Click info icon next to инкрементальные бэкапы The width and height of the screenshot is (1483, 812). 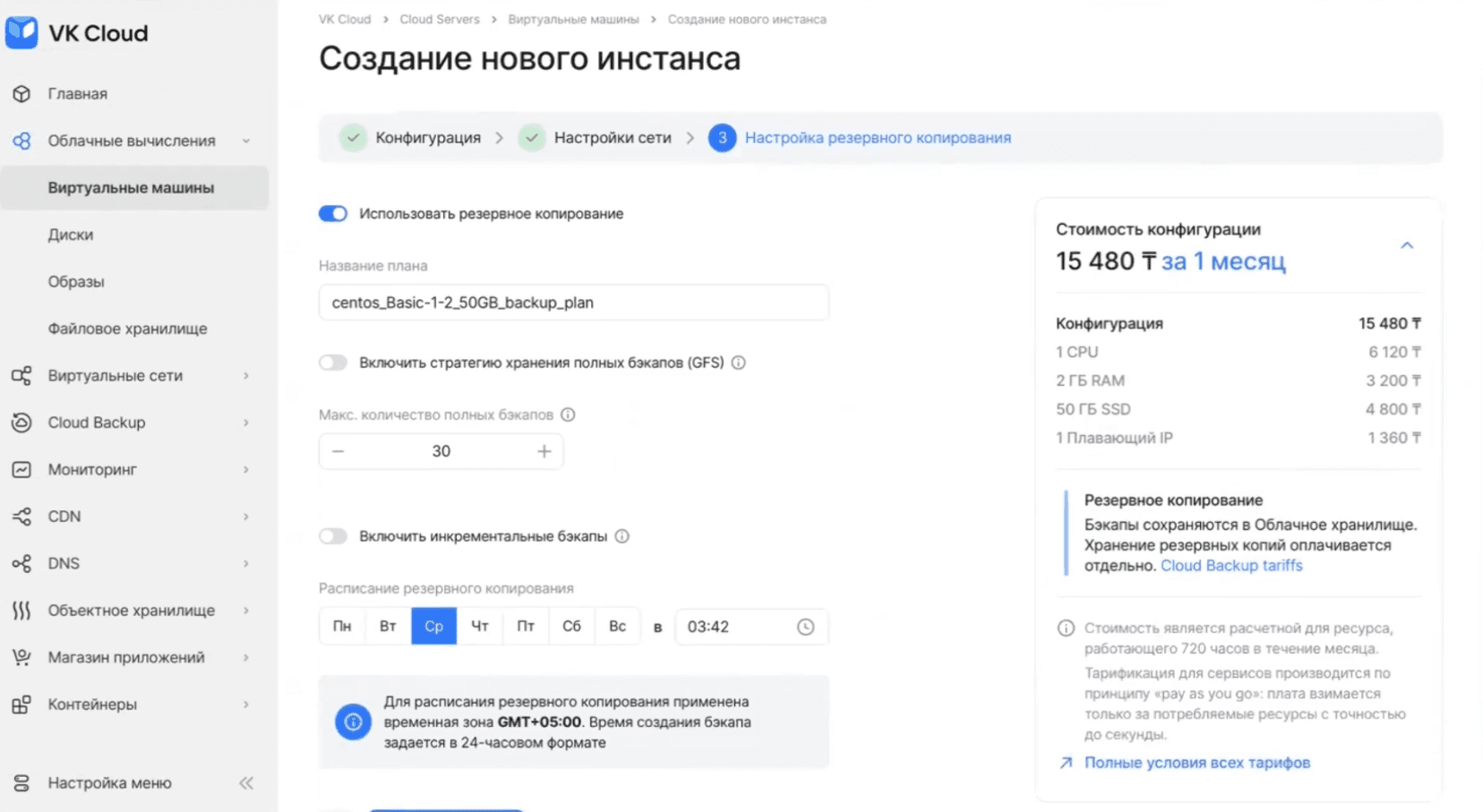(x=622, y=536)
